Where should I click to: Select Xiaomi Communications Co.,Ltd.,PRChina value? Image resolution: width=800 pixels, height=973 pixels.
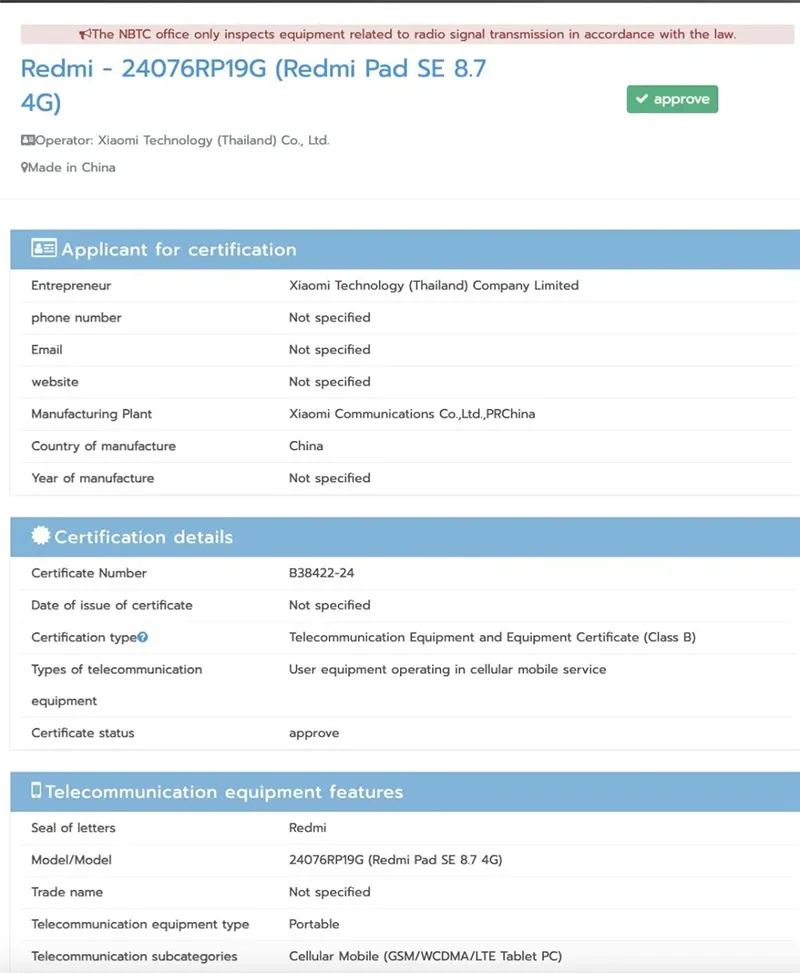pos(412,414)
